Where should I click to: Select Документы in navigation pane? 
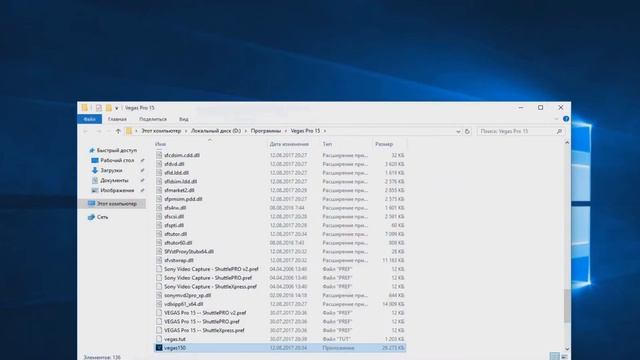pos(114,180)
